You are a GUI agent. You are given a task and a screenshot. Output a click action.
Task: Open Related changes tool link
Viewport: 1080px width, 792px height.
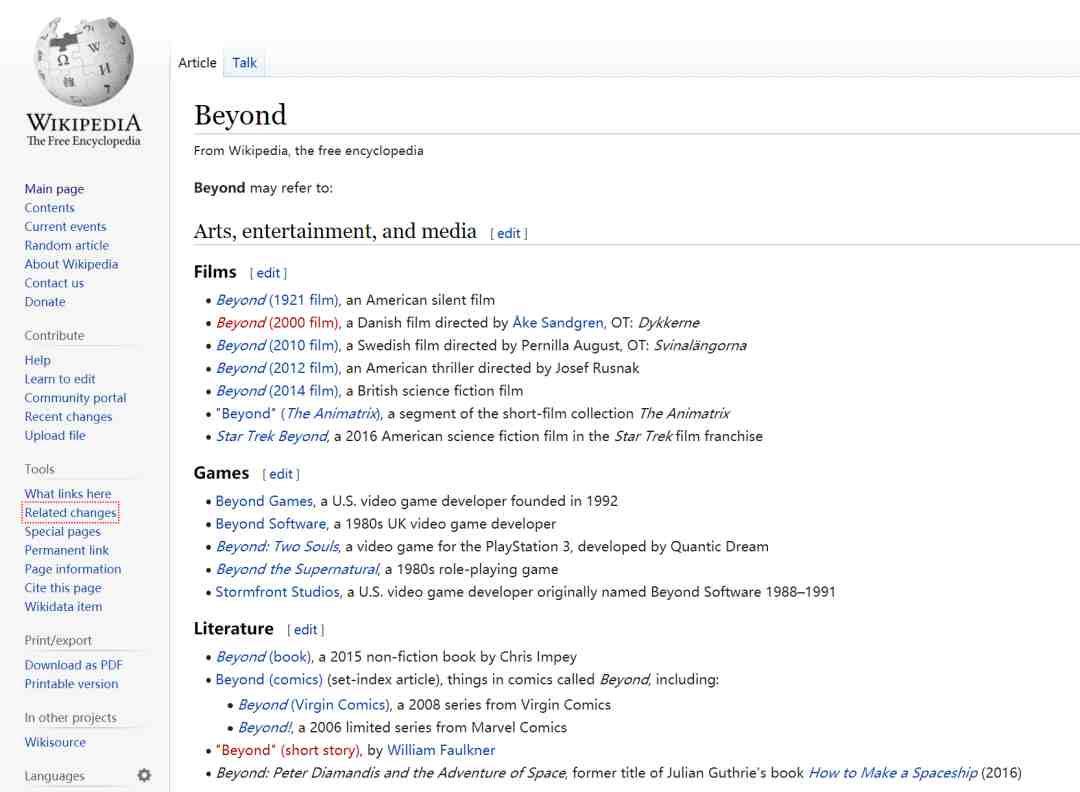[71, 512]
